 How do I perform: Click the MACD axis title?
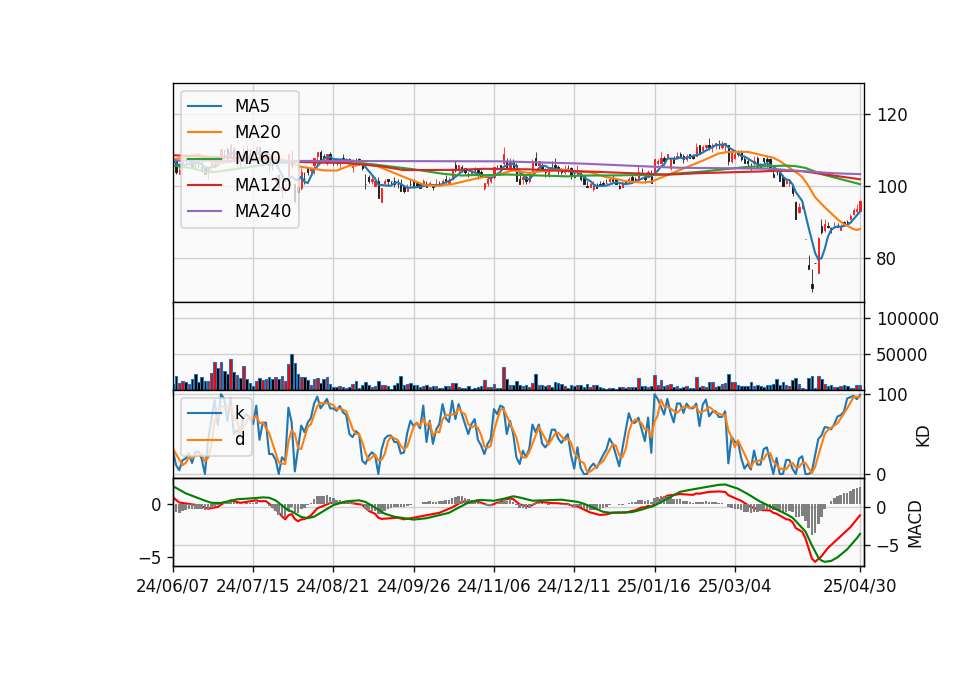(915, 524)
